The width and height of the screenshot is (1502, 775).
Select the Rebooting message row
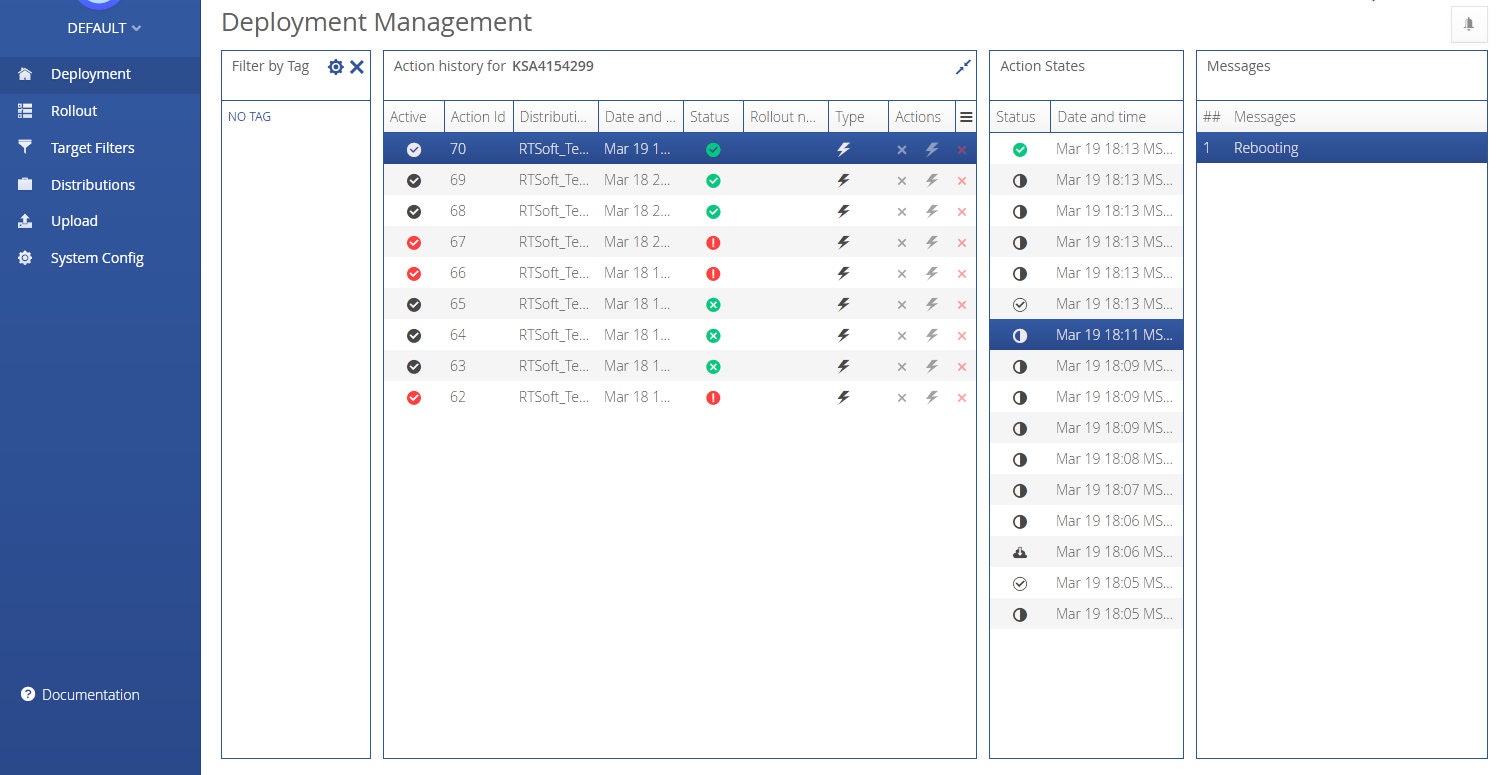pos(1341,148)
